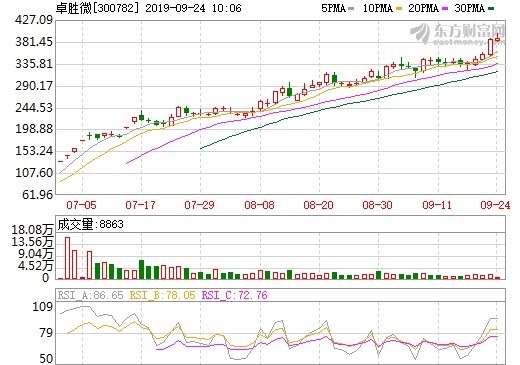Click the 13.56万 volume axis label

tap(32, 242)
